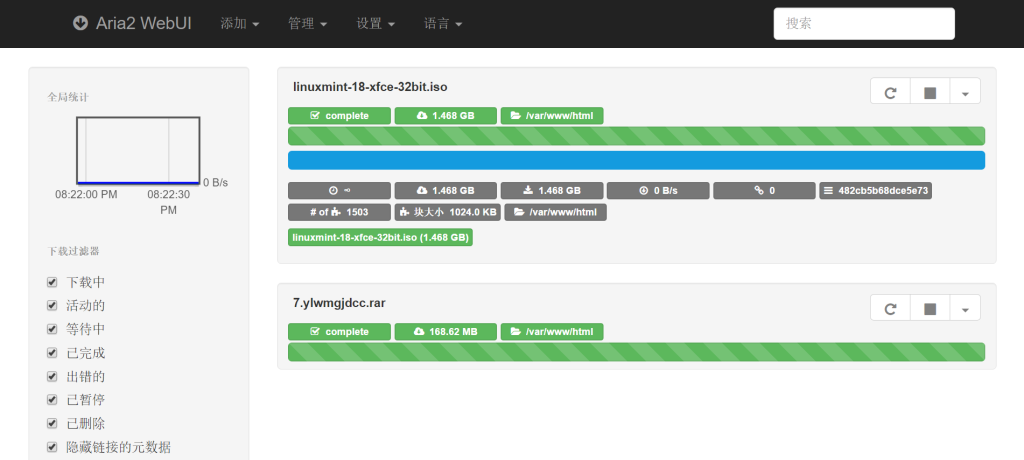Image resolution: width=1024 pixels, height=460 pixels.
Task: Click the grey cloud 1.468 GB total badge
Action: click(x=445, y=191)
